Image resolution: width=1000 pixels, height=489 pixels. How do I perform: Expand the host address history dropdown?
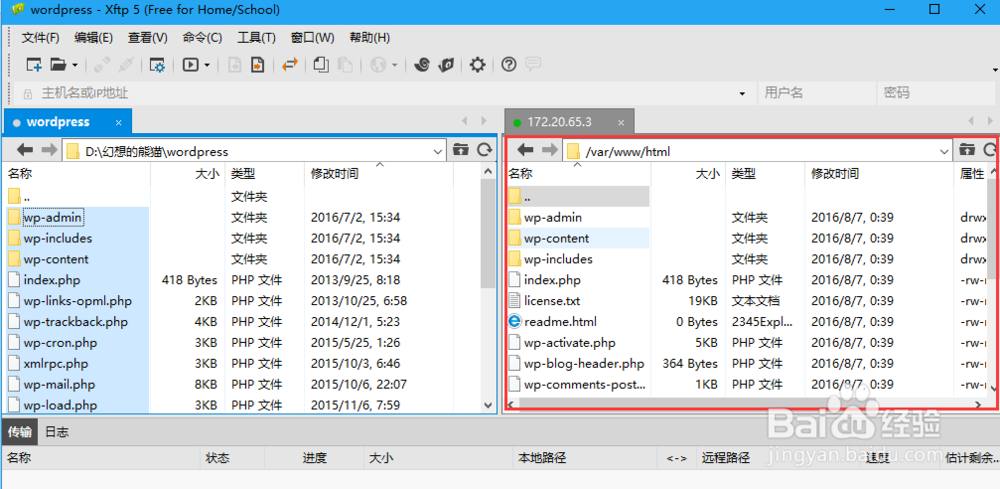(x=742, y=94)
